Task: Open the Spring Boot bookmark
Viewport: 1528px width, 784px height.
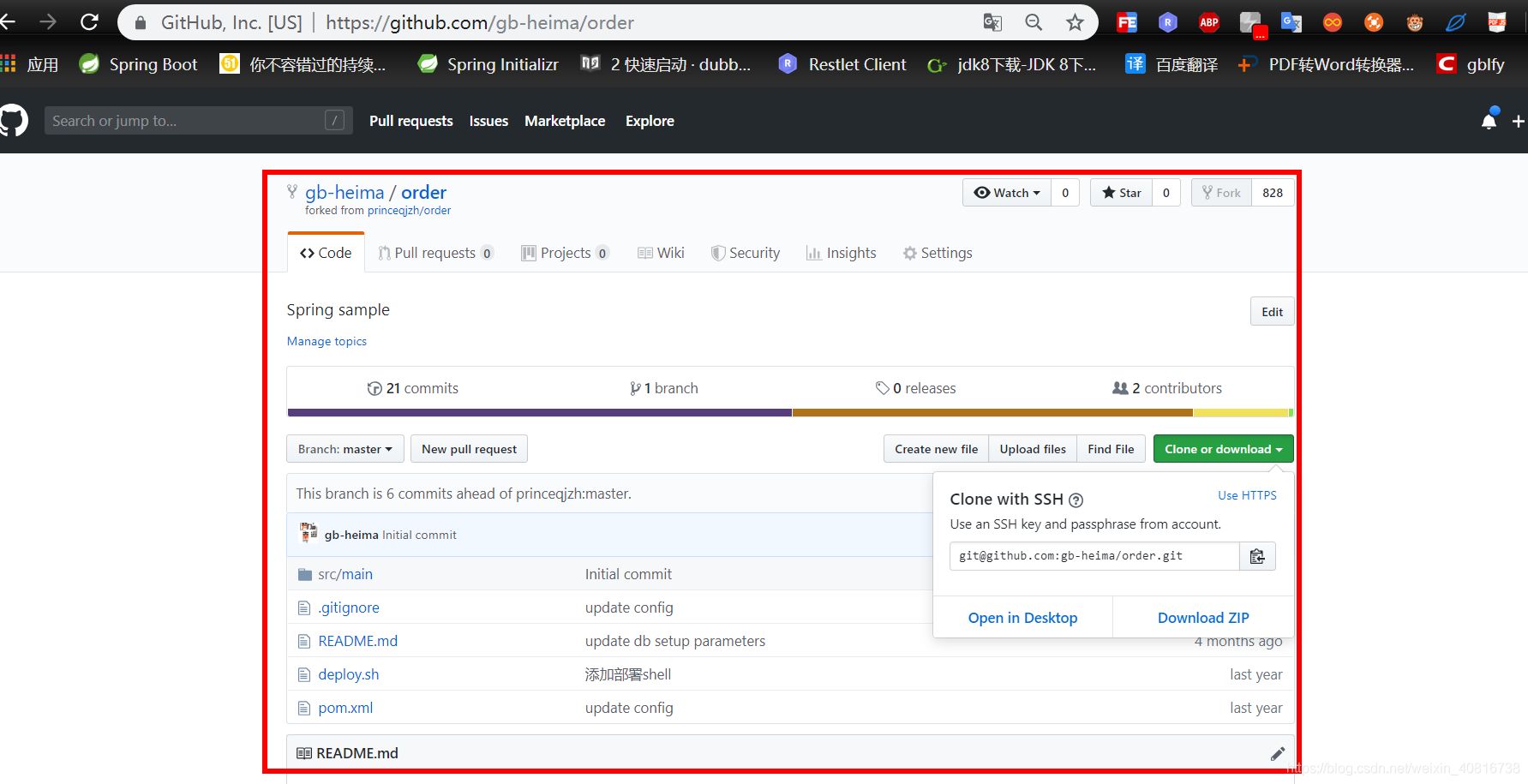Action: click(138, 64)
